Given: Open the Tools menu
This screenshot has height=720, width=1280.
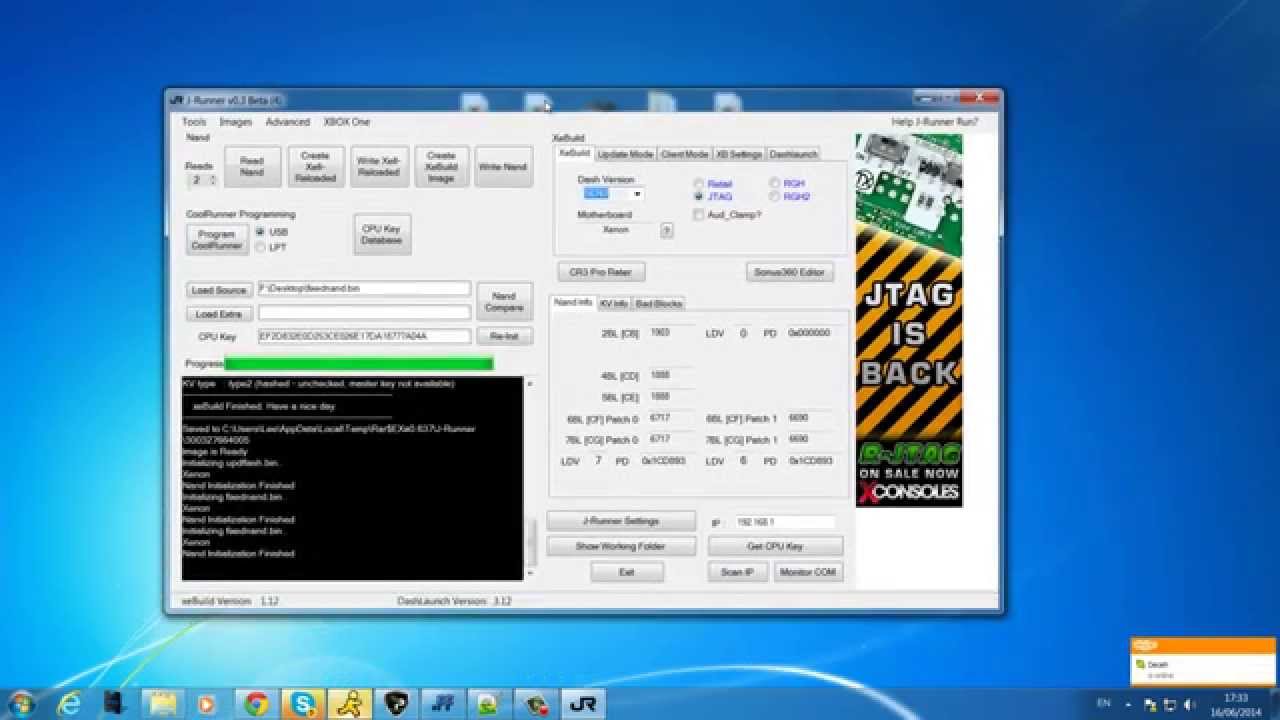Looking at the screenshot, I should pos(194,122).
